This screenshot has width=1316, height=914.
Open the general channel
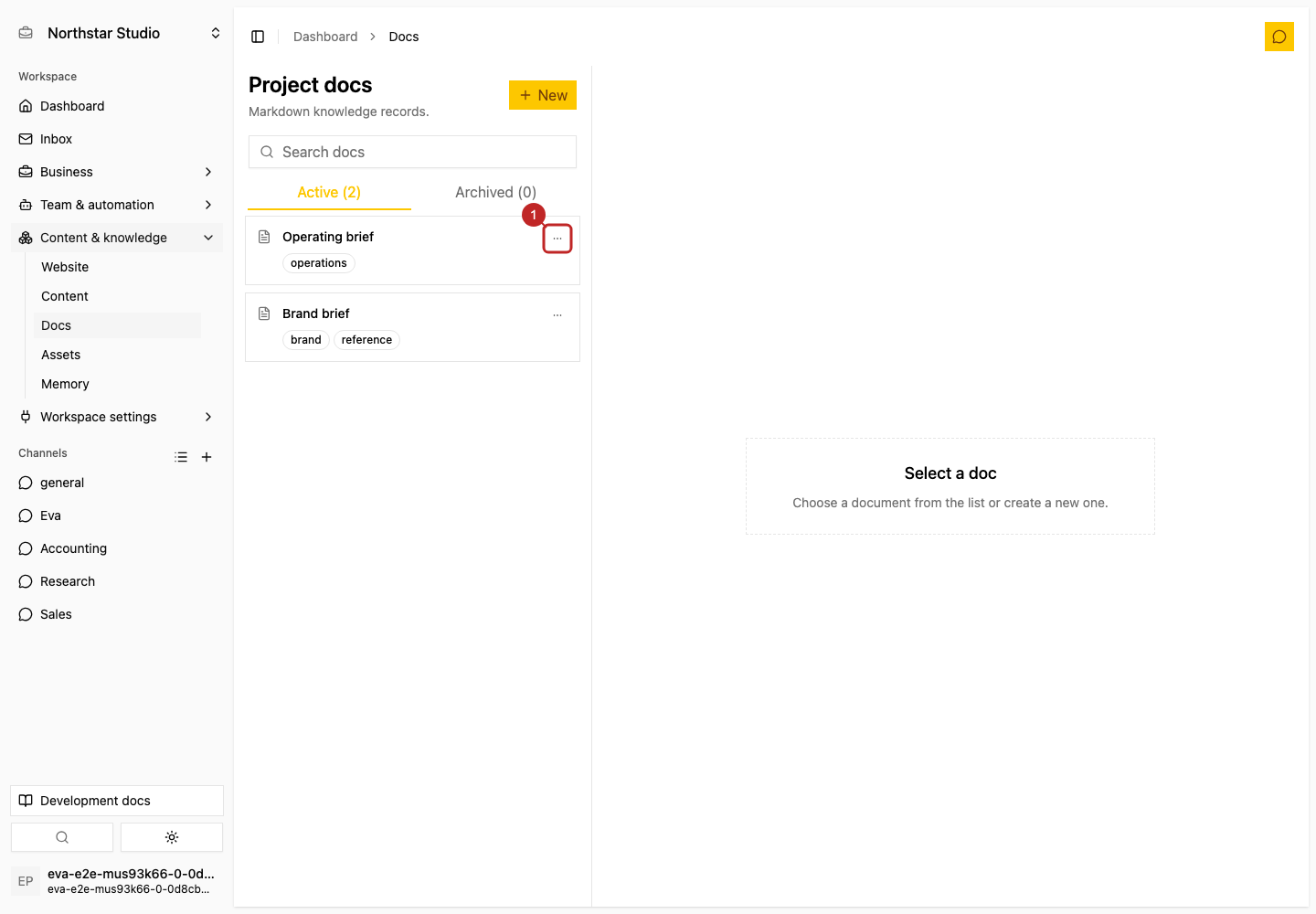coord(117,483)
